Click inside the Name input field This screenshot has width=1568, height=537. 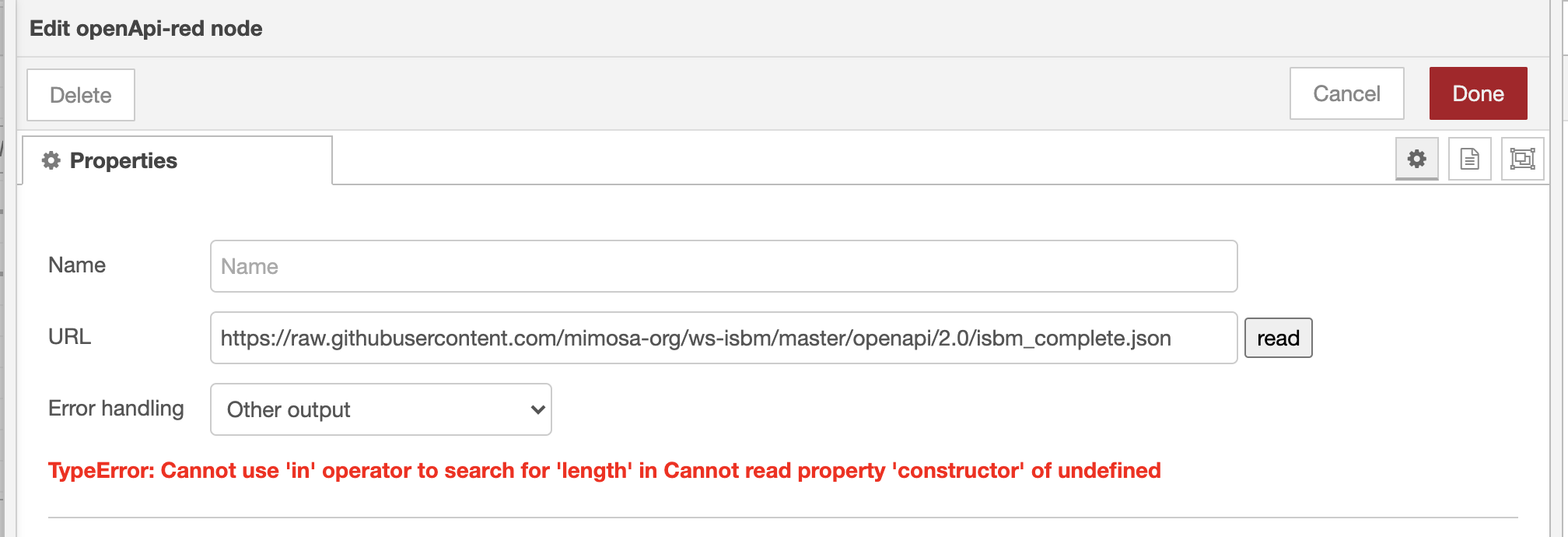tap(723, 266)
